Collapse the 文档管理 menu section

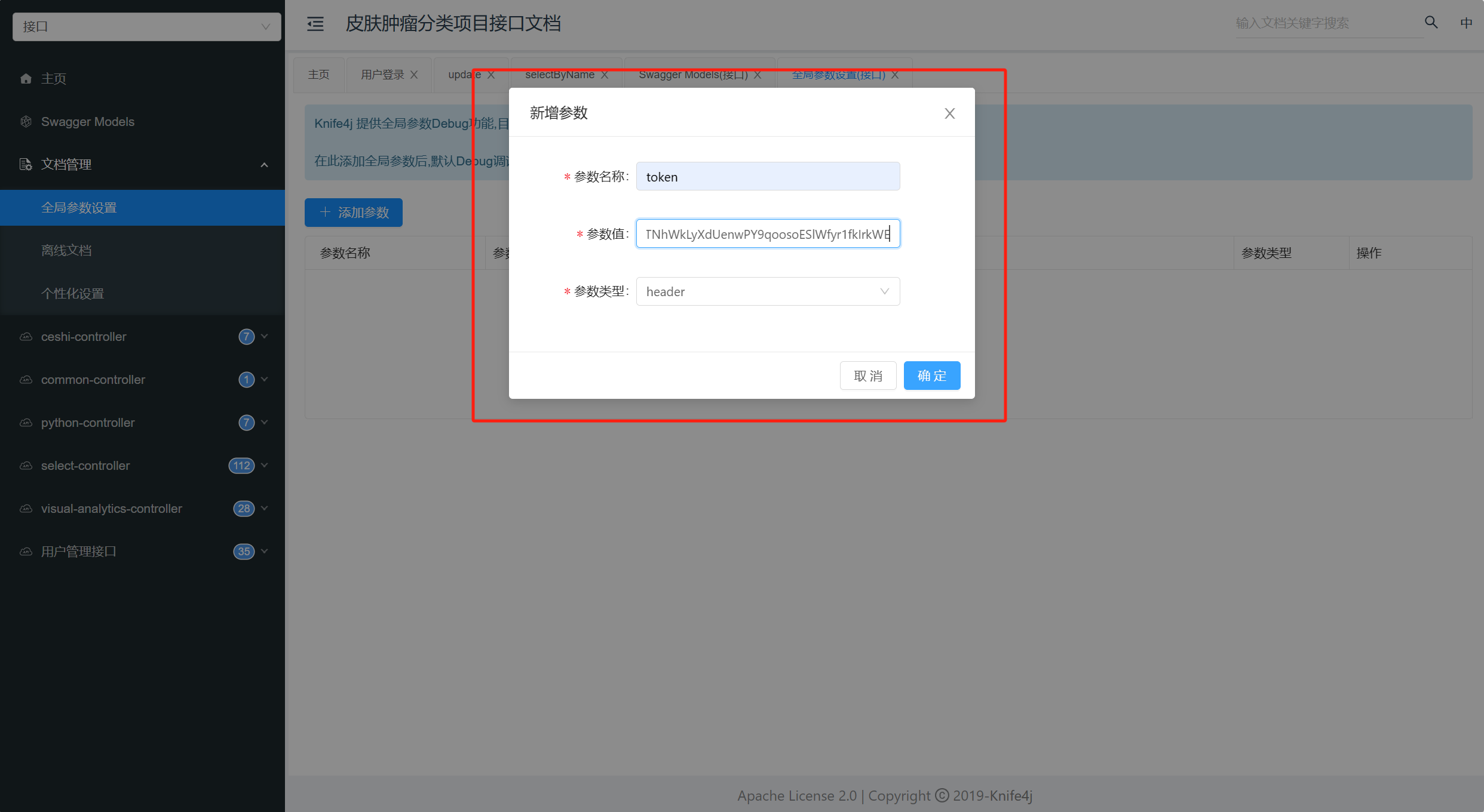coord(264,165)
